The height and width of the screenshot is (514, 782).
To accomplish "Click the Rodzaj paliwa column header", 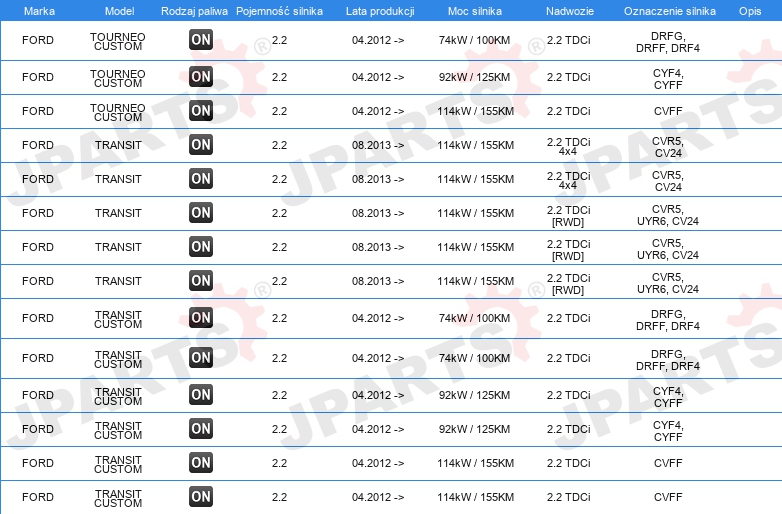I will [x=195, y=11].
